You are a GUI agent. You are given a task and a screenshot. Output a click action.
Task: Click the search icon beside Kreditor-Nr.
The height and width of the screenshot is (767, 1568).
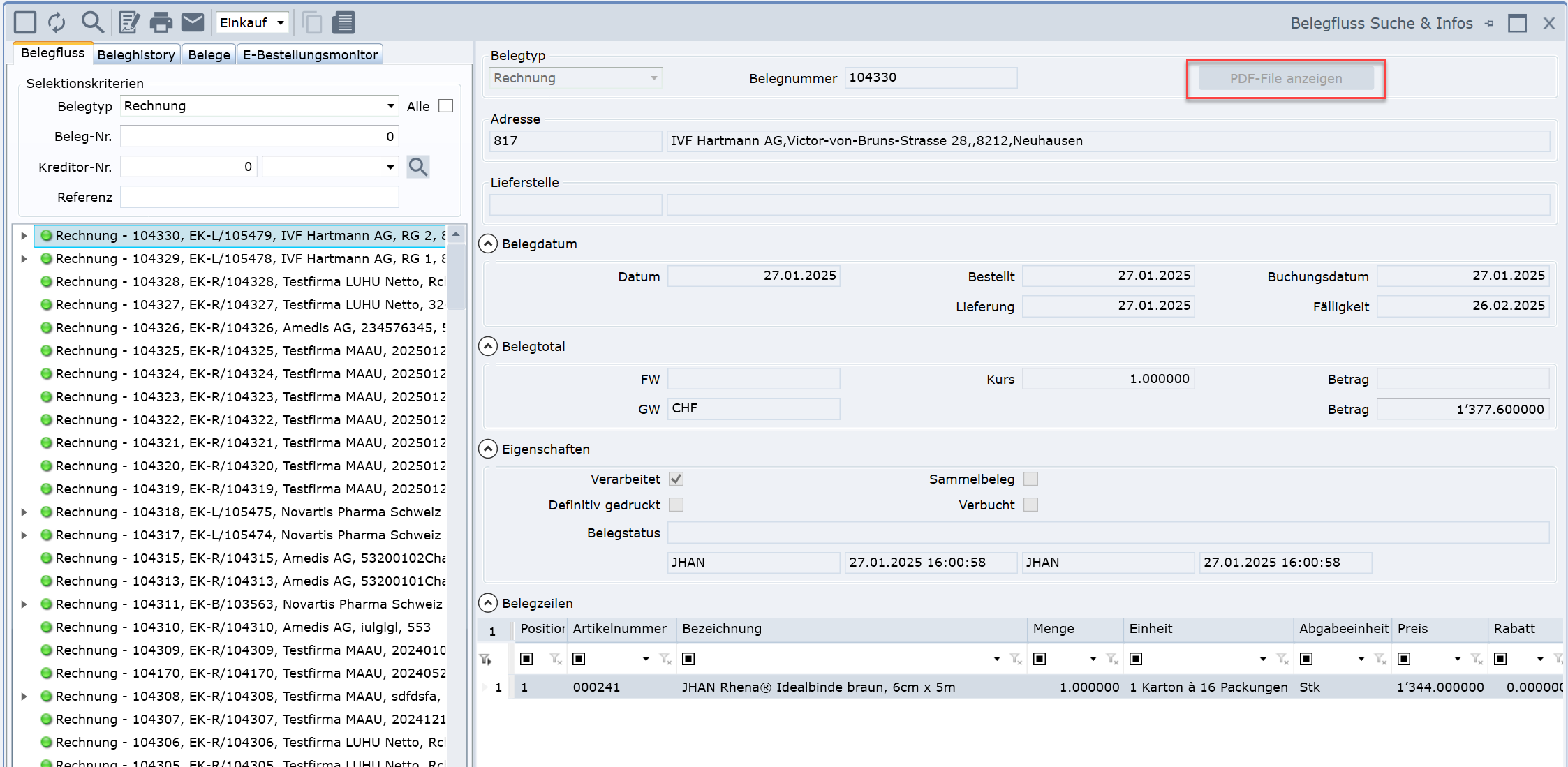tap(418, 167)
